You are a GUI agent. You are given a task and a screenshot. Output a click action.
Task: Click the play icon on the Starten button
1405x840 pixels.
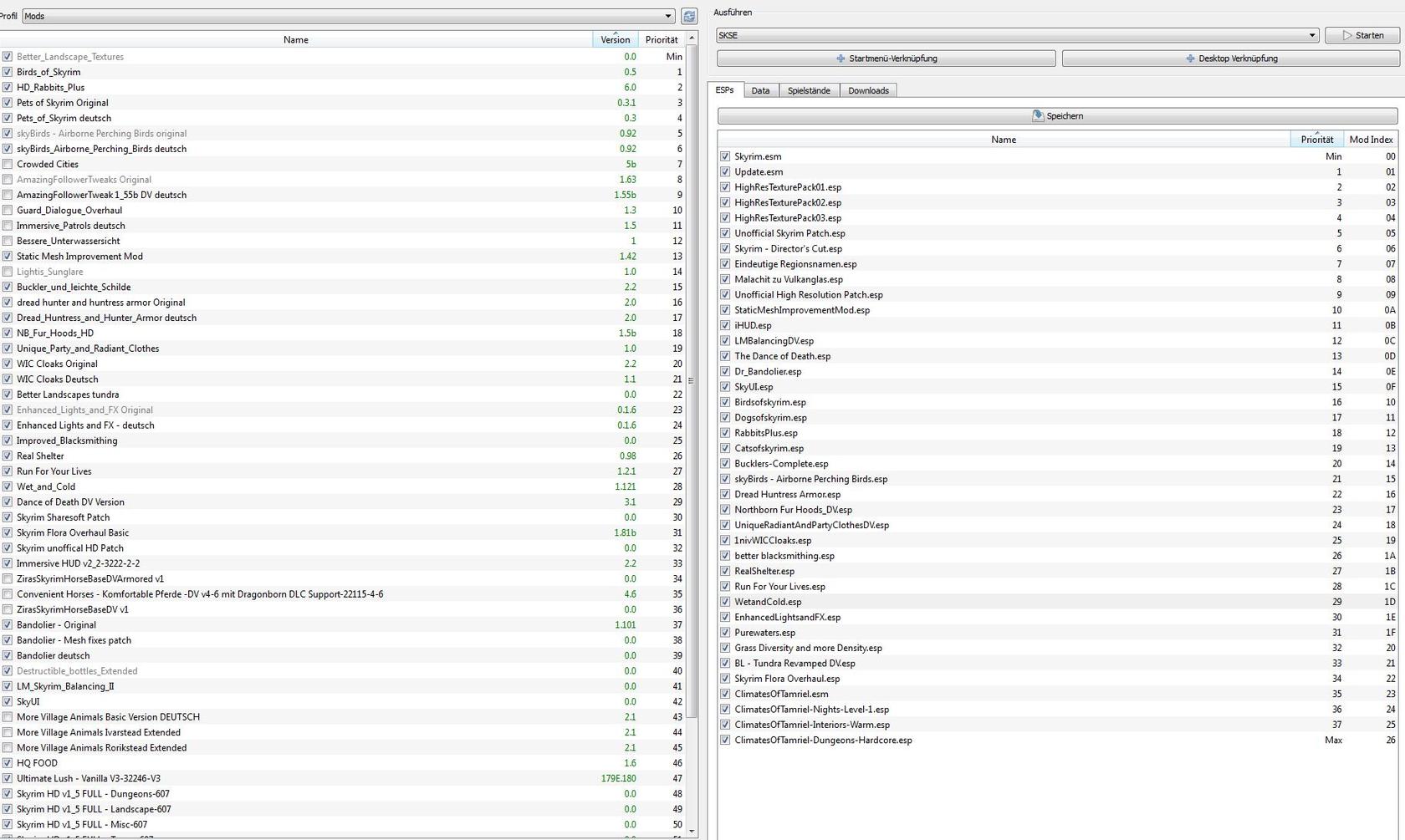point(1347,35)
